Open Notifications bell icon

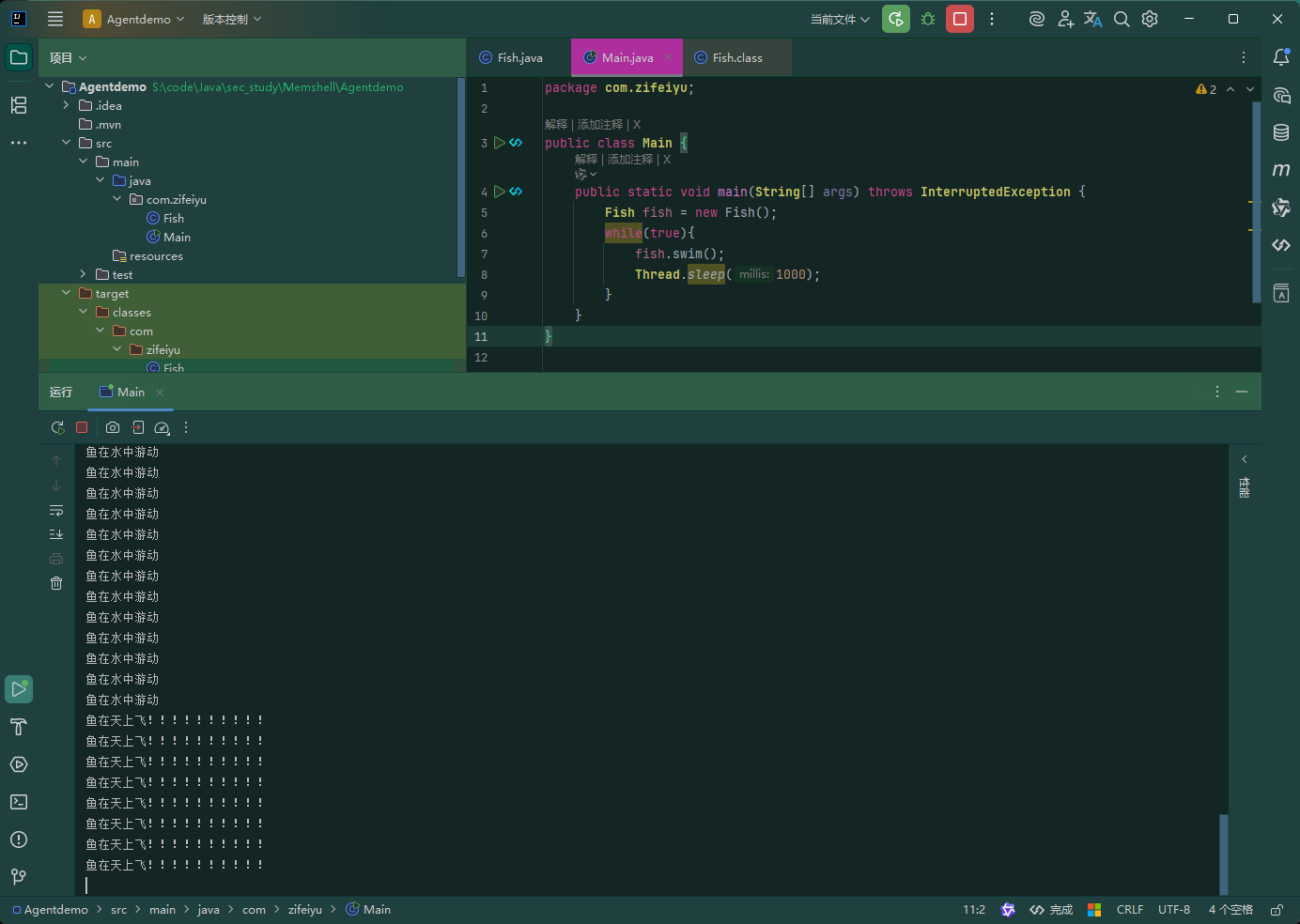(x=1281, y=57)
